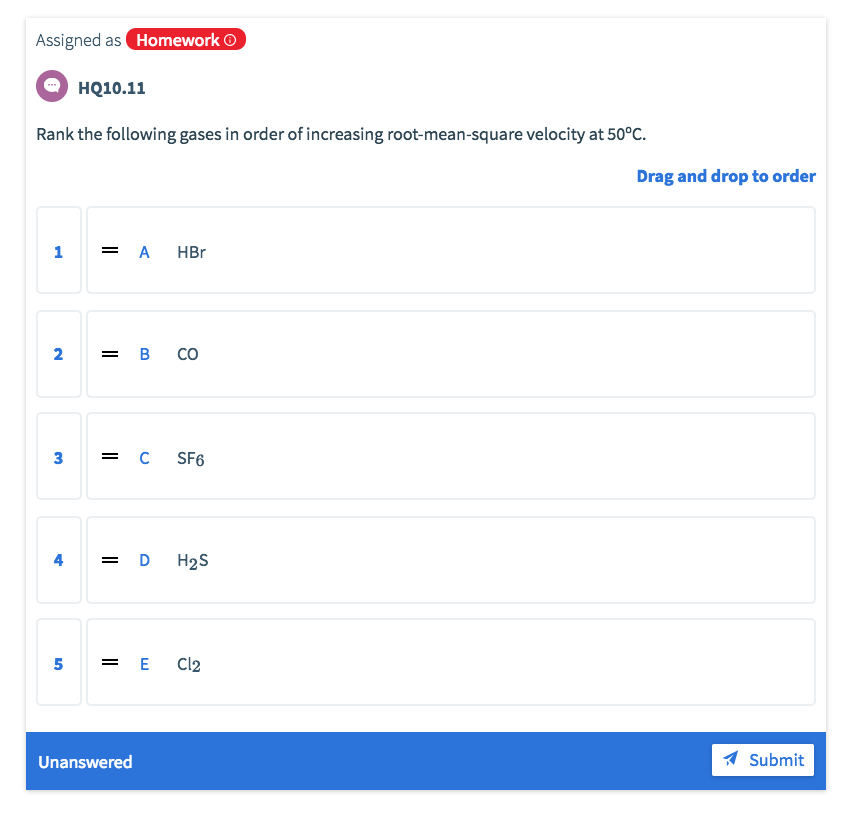Screen dimensions: 862x818
Task: Click rank number 1 box
Action: click(x=58, y=250)
